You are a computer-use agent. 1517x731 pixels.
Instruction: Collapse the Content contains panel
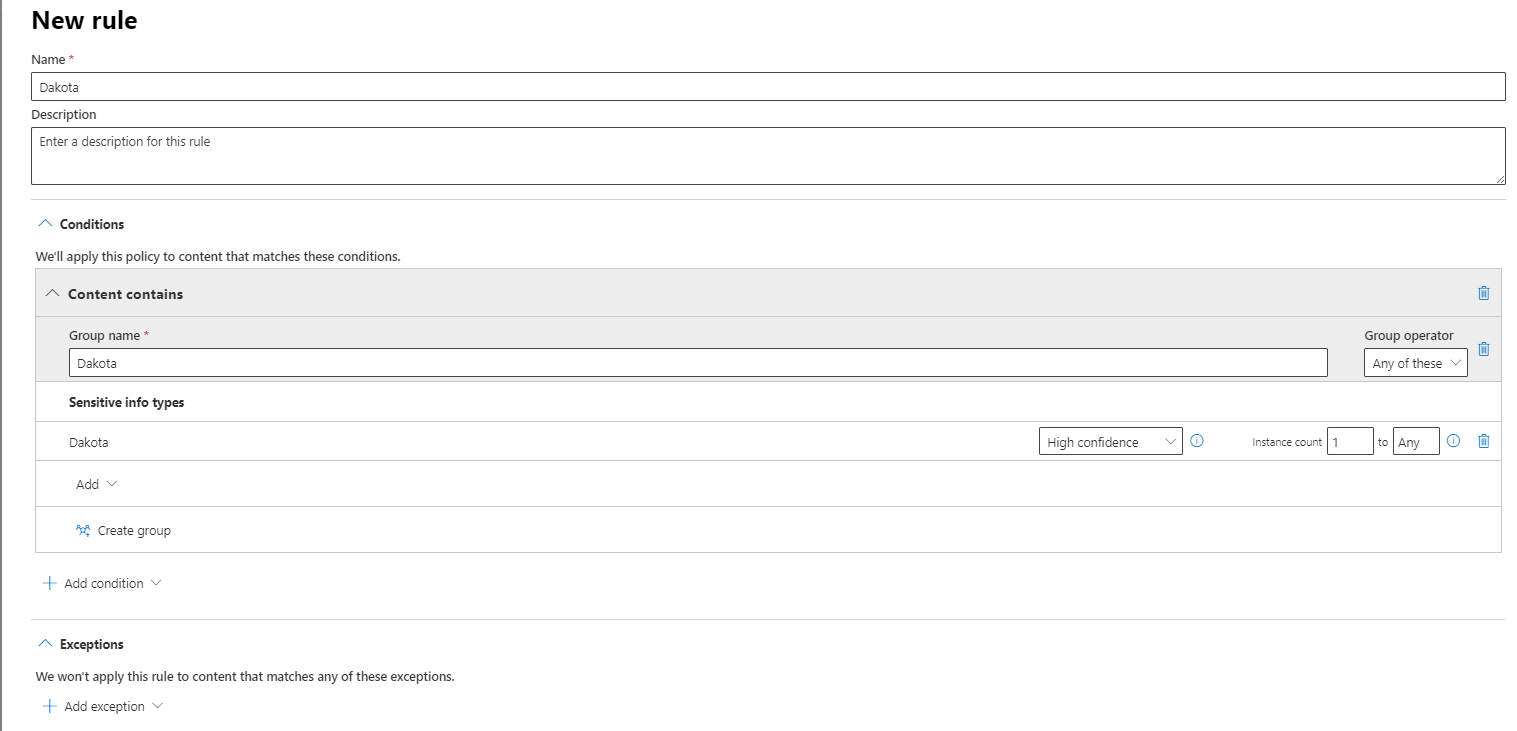pos(53,294)
